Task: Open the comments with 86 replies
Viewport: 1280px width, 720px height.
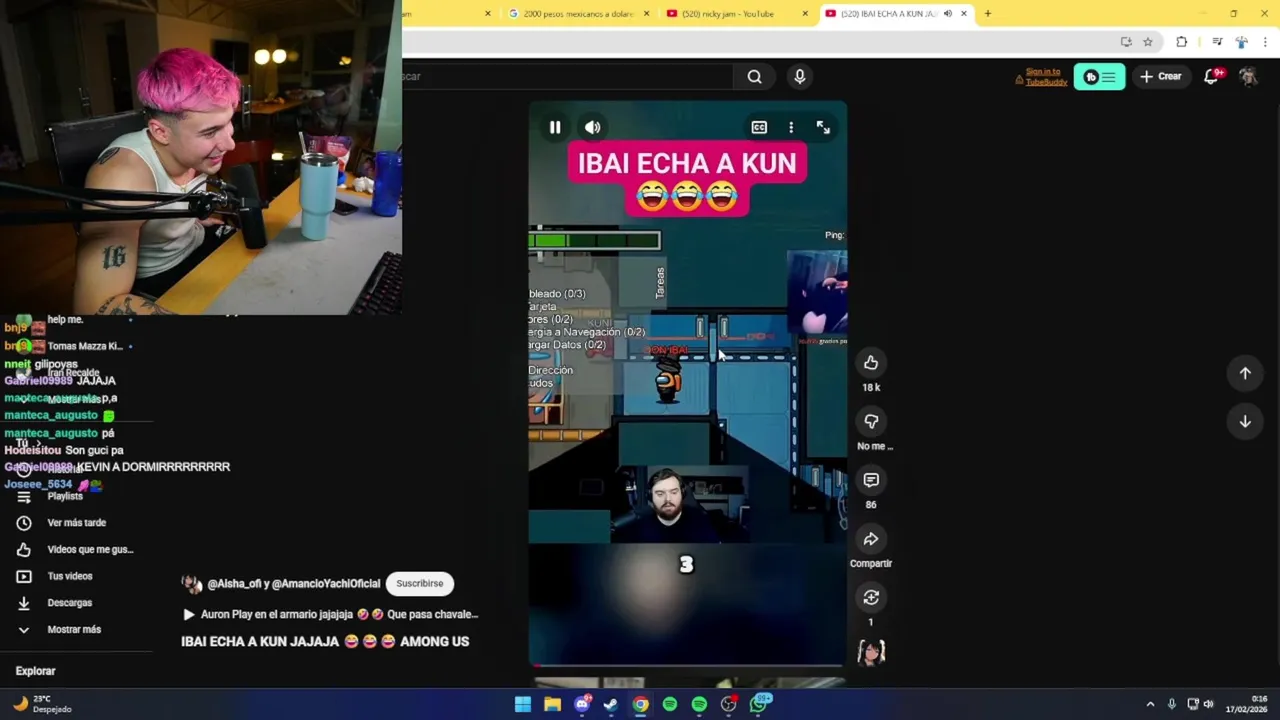Action: (871, 480)
